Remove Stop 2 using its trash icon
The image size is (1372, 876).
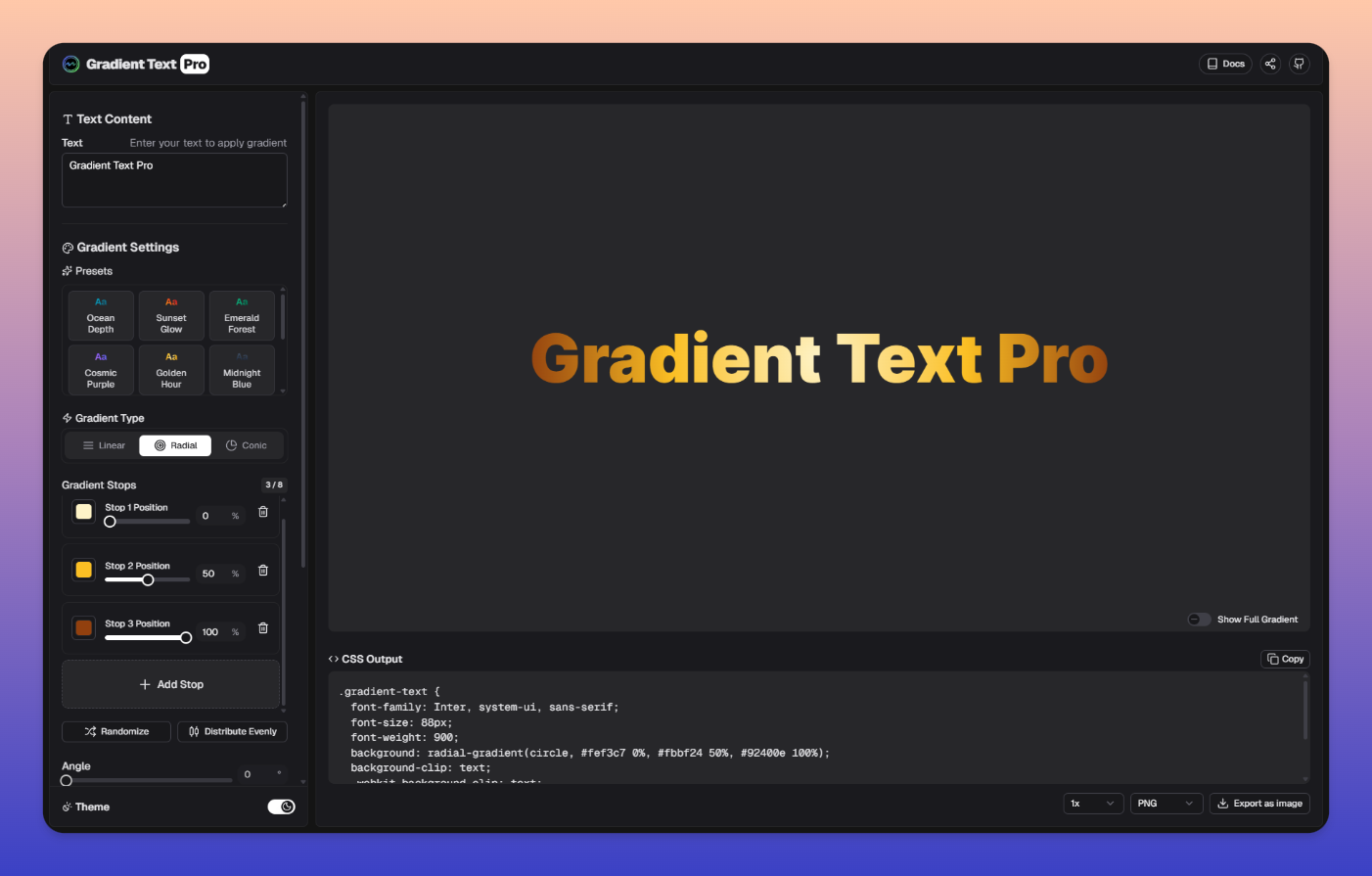[x=263, y=571]
